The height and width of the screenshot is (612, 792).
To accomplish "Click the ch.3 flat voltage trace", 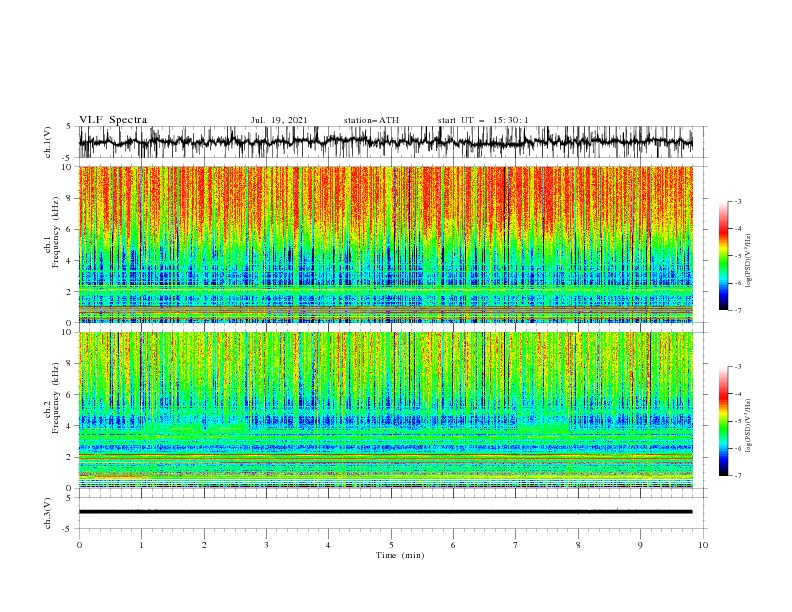I will pos(385,512).
